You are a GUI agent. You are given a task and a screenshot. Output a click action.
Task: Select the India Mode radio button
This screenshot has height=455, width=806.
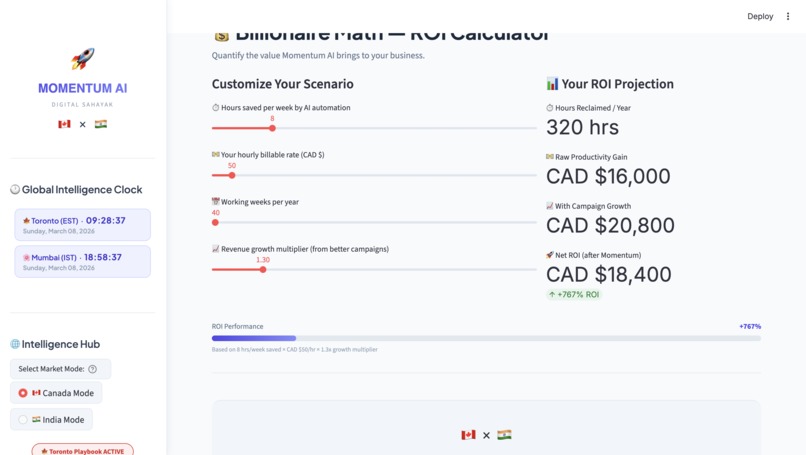(x=23, y=420)
